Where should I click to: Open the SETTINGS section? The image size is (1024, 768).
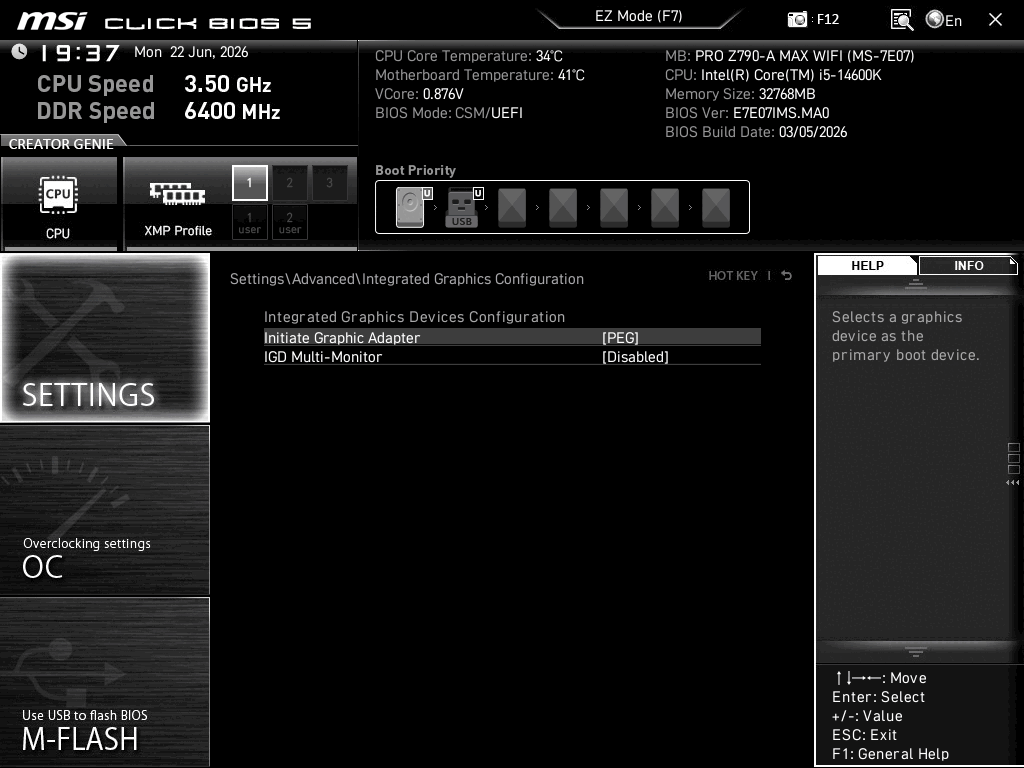[105, 338]
